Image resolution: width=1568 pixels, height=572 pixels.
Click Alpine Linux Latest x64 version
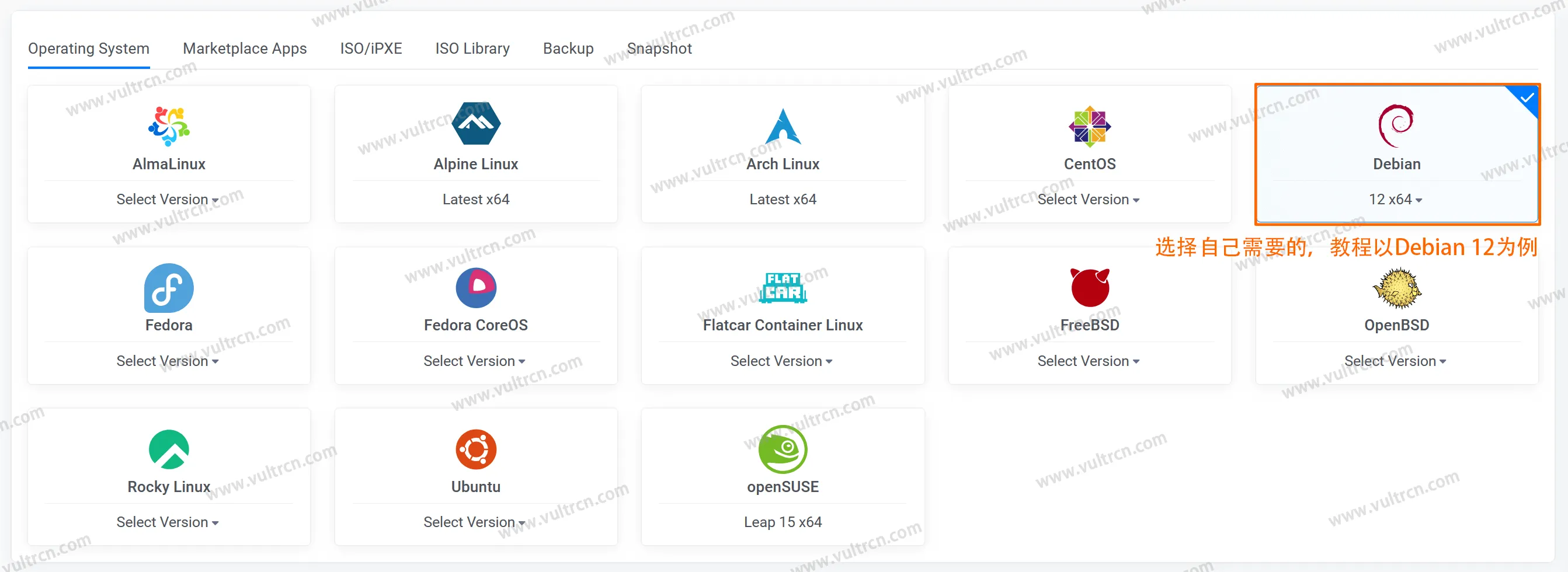pyautogui.click(x=476, y=200)
